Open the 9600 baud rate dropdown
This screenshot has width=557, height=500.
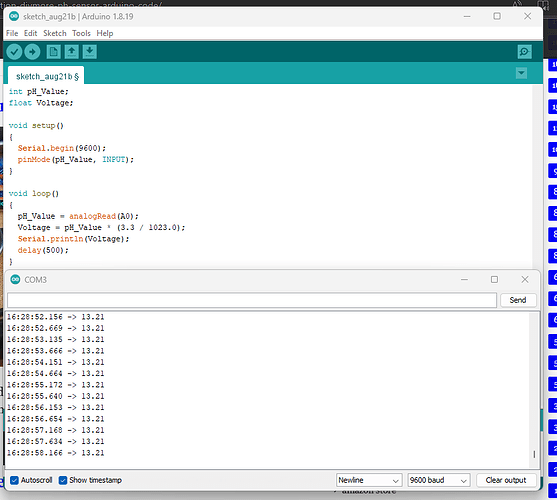(x=438, y=480)
